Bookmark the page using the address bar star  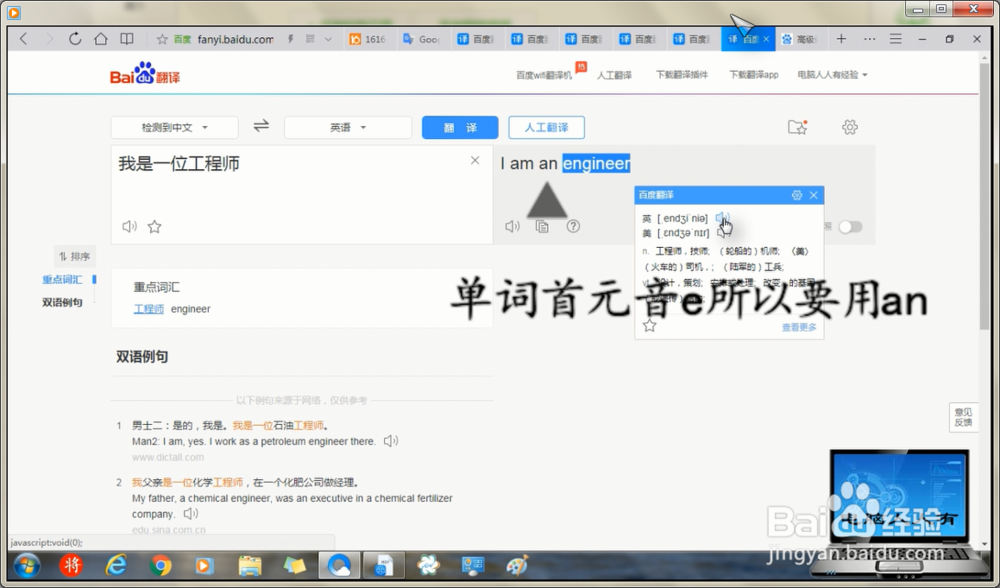point(162,40)
